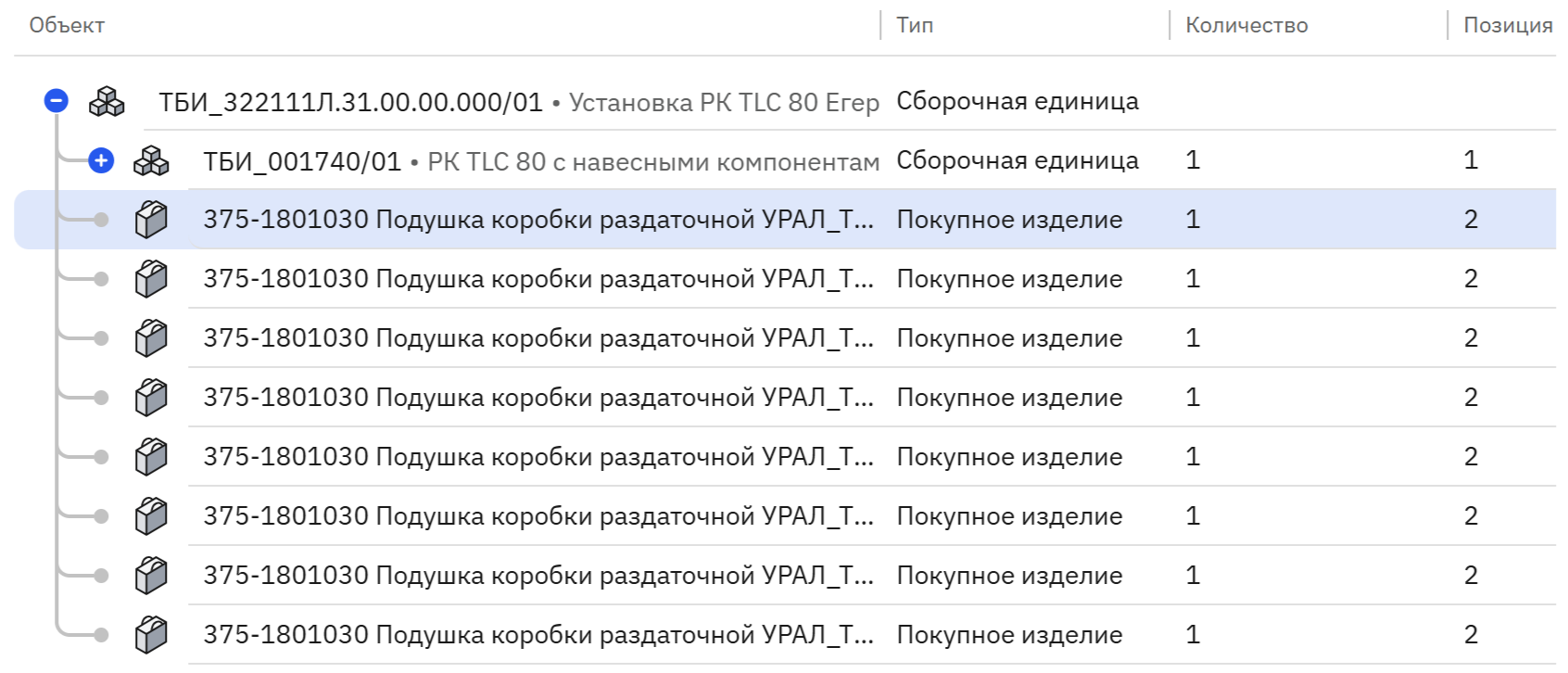Screen dimensions: 1568x673
Task: Select the highlighted 375-1801030 Подушка row text
Action: click(538, 220)
